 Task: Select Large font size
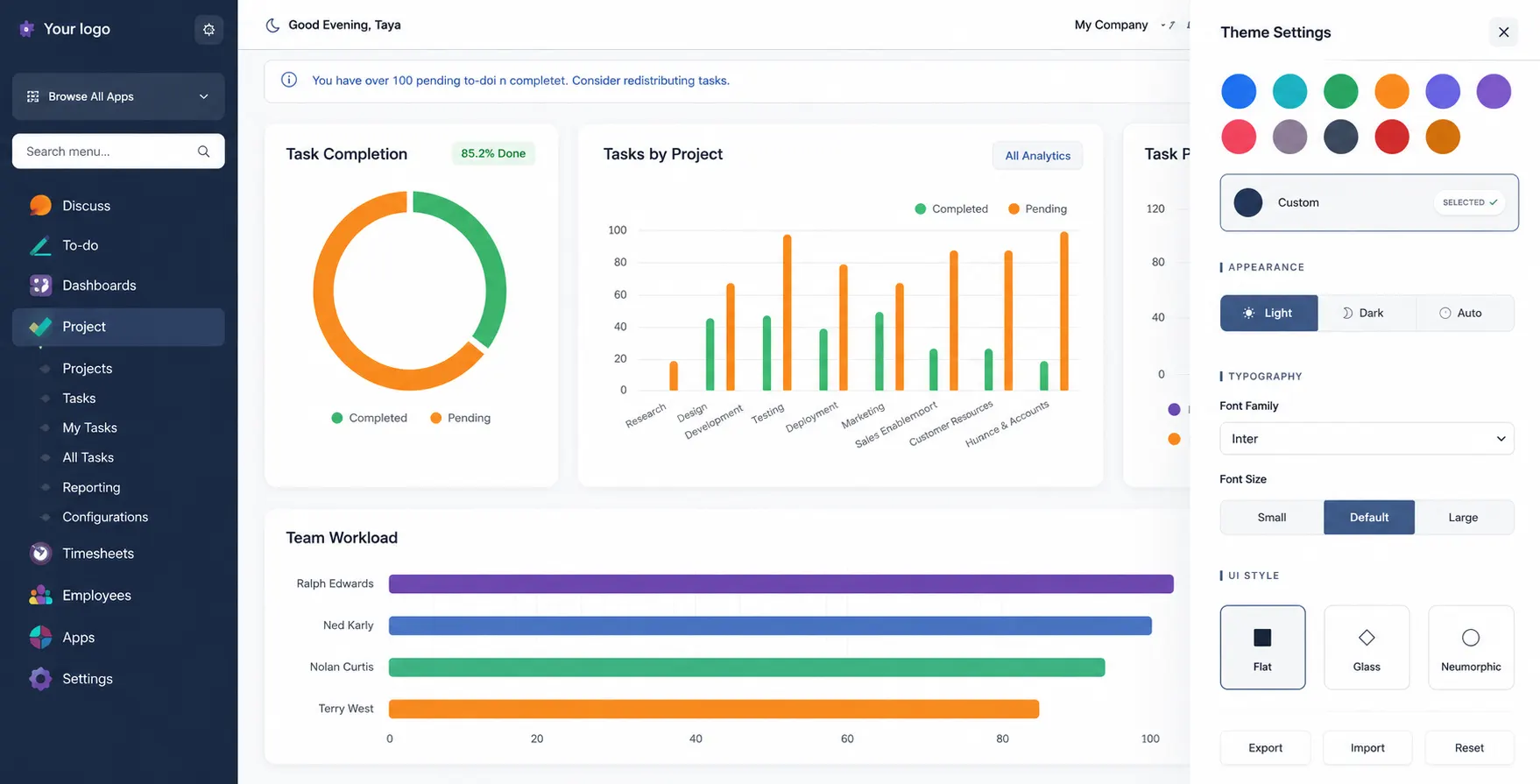click(1464, 518)
